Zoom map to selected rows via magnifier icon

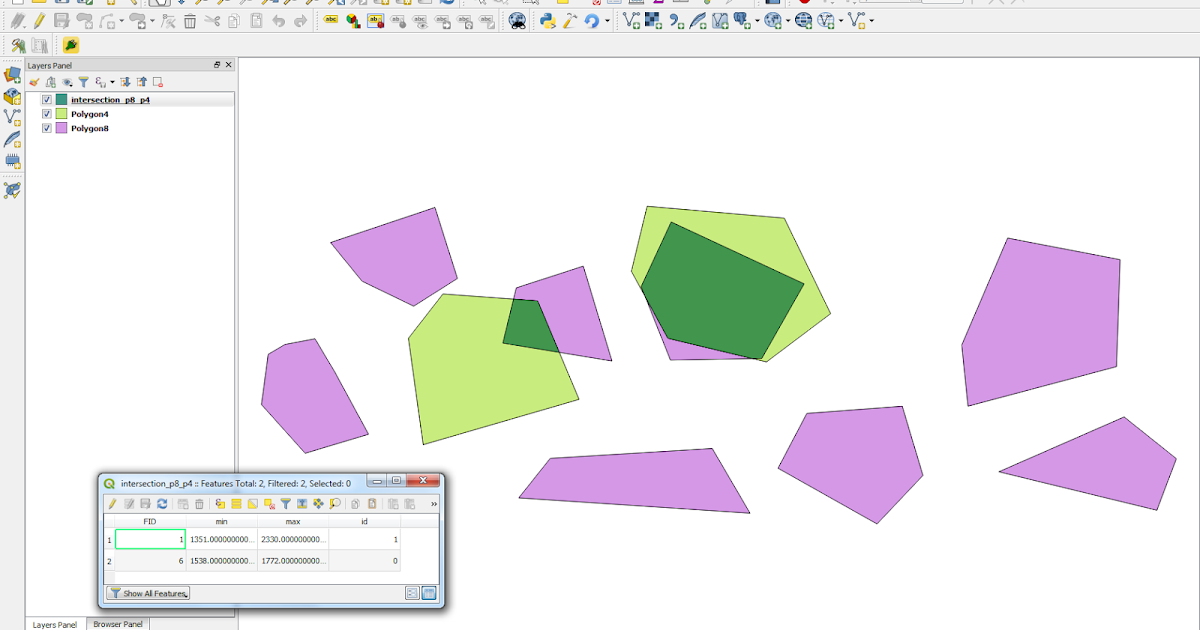[335, 503]
